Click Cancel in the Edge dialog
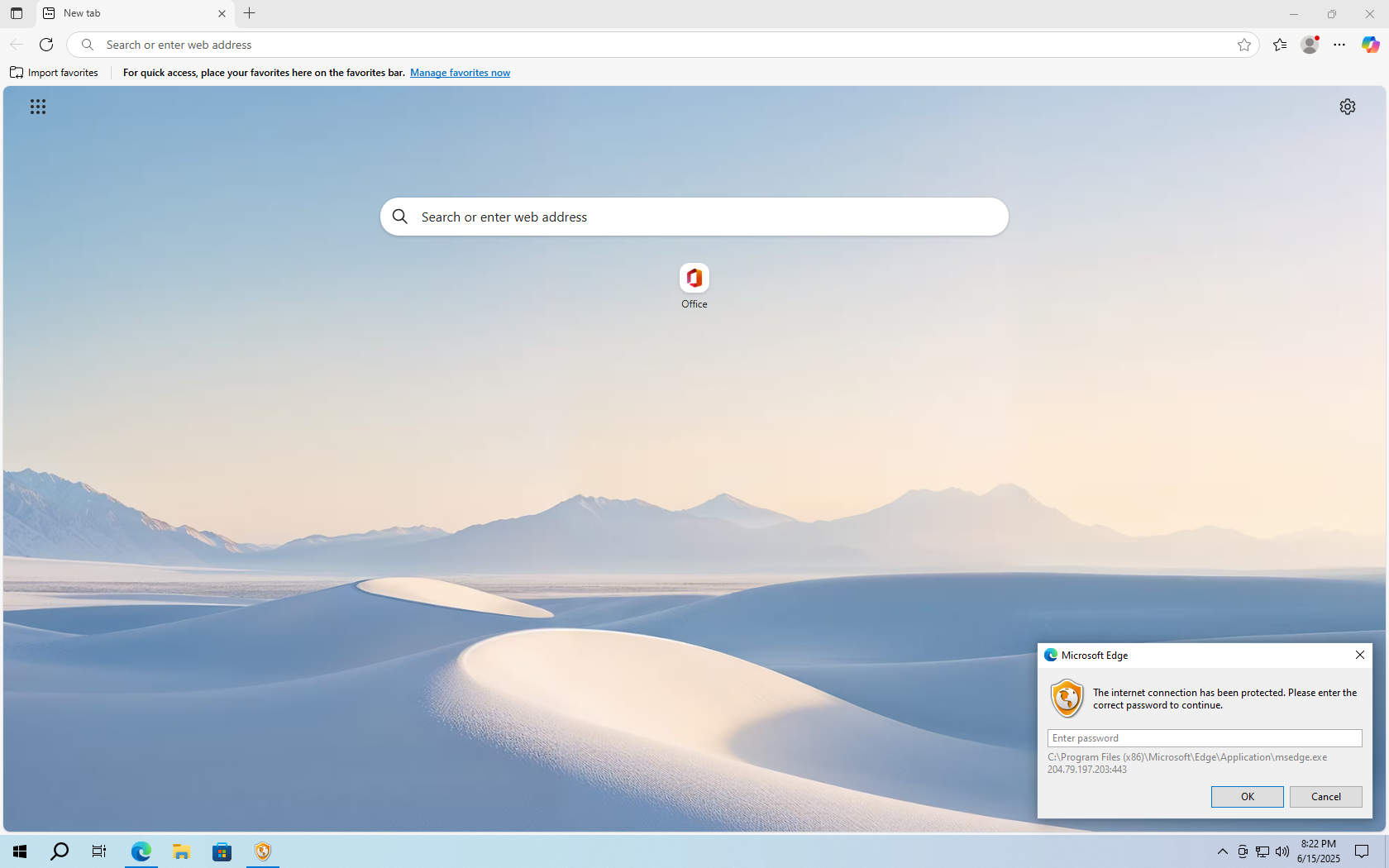 click(x=1325, y=796)
